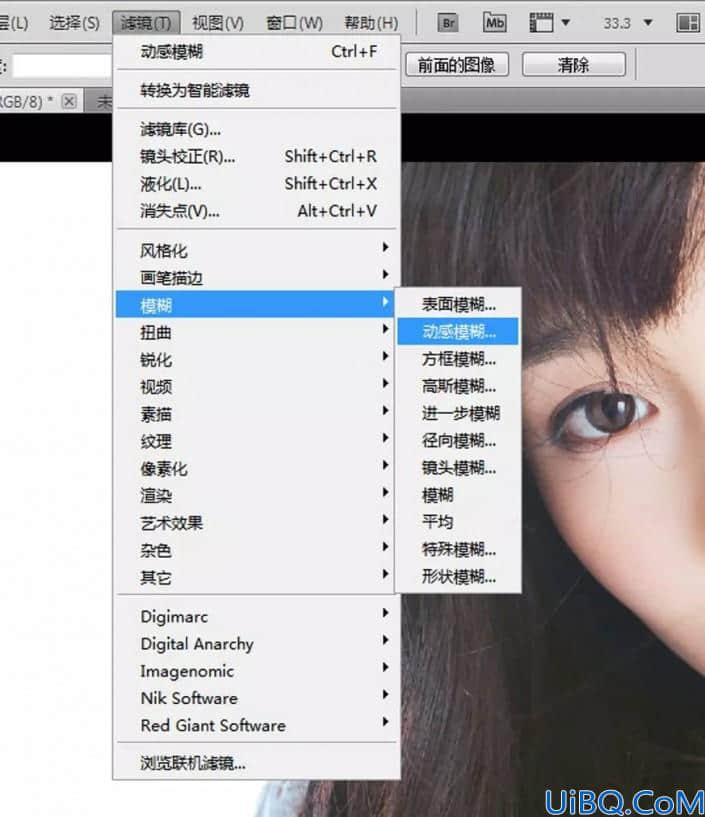The width and height of the screenshot is (705, 817).
Task: Expand the 扭曲 submenu
Action: 257,332
